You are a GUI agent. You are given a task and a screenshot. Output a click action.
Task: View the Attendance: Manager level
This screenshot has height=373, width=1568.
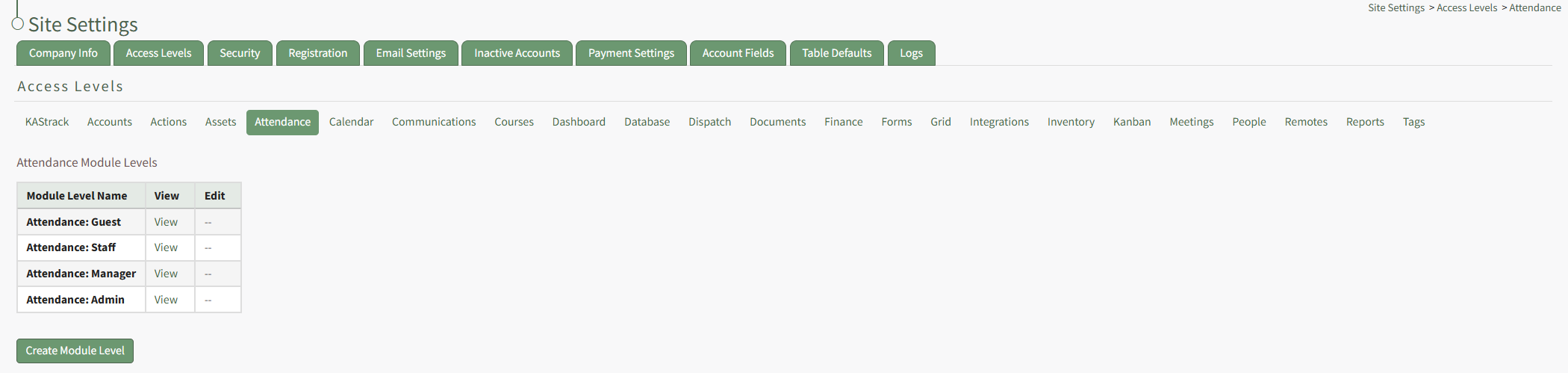[166, 274]
